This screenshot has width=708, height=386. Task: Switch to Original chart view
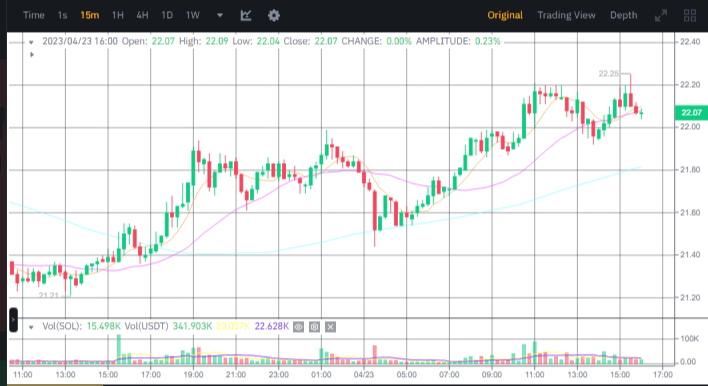(505, 15)
